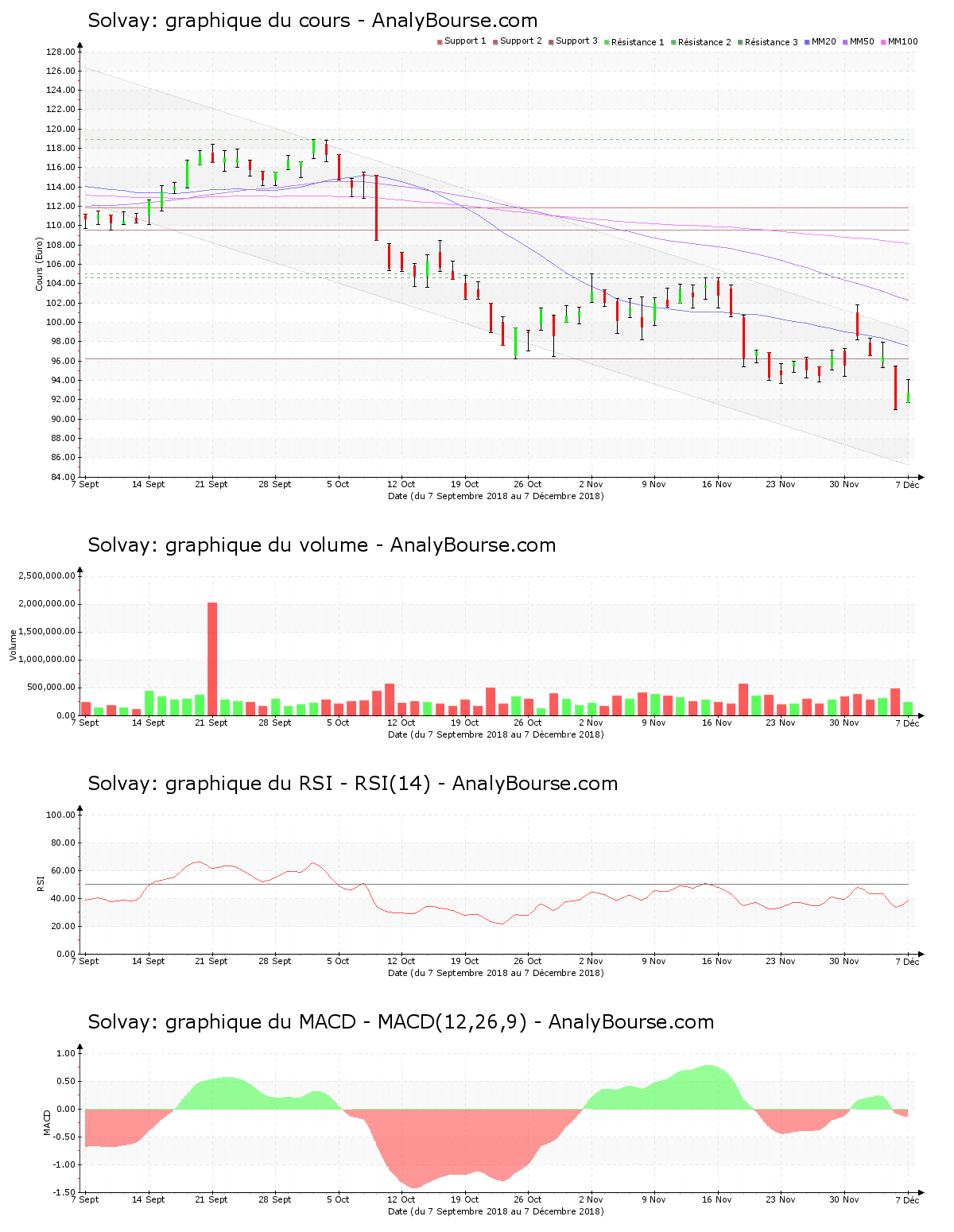The image size is (954, 1232).
Task: Click '16 Nov' label on the MACD chart axis
Action: [717, 1199]
